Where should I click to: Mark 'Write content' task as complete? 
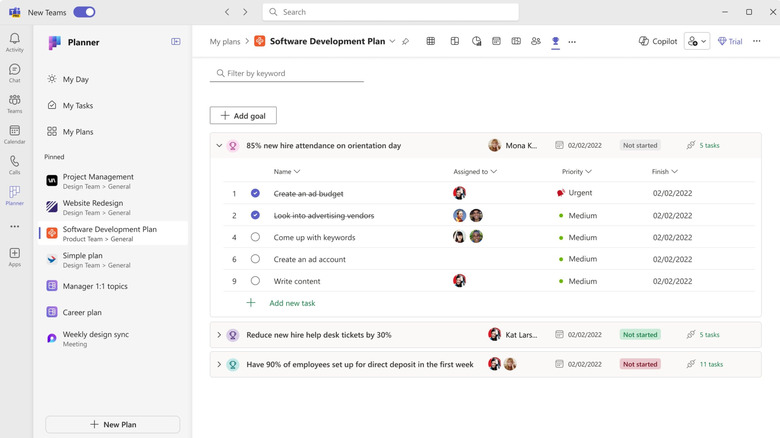pos(255,281)
